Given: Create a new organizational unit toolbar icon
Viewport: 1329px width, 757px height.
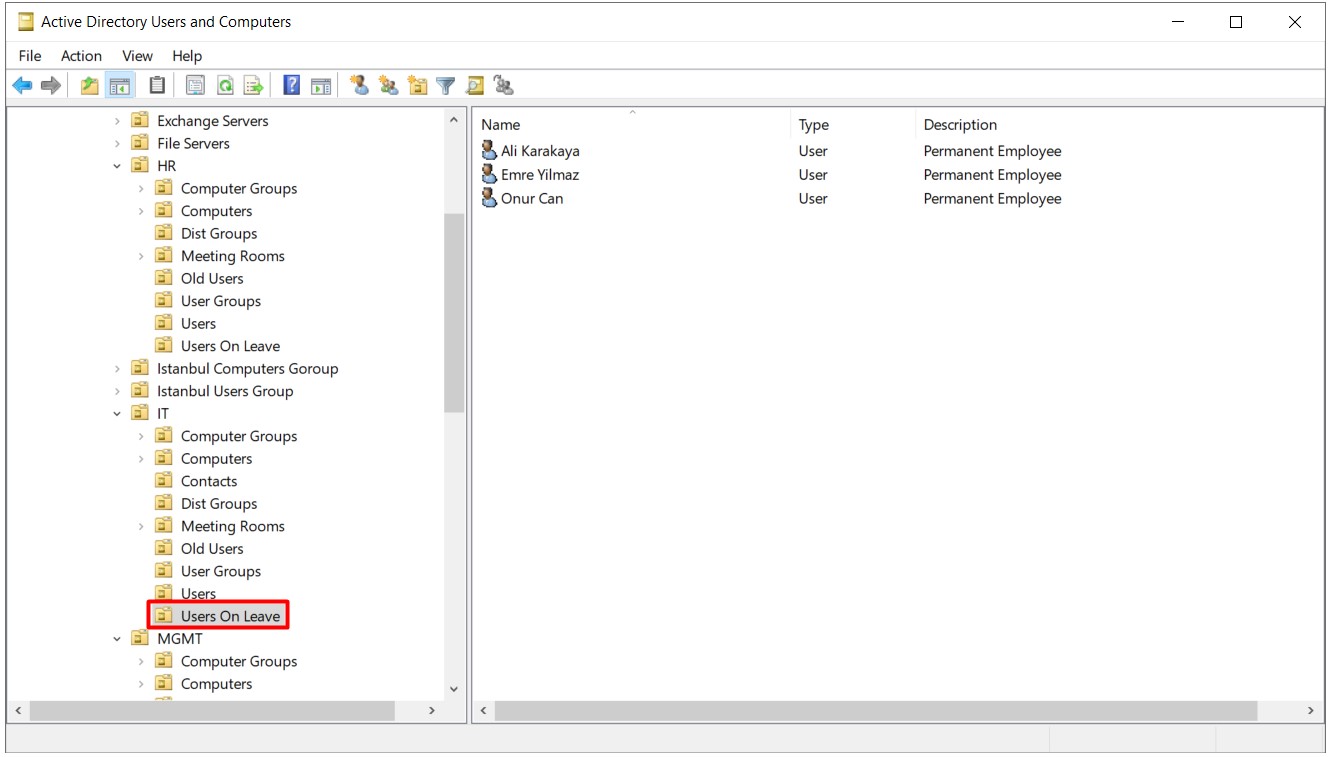Looking at the screenshot, I should [418, 86].
